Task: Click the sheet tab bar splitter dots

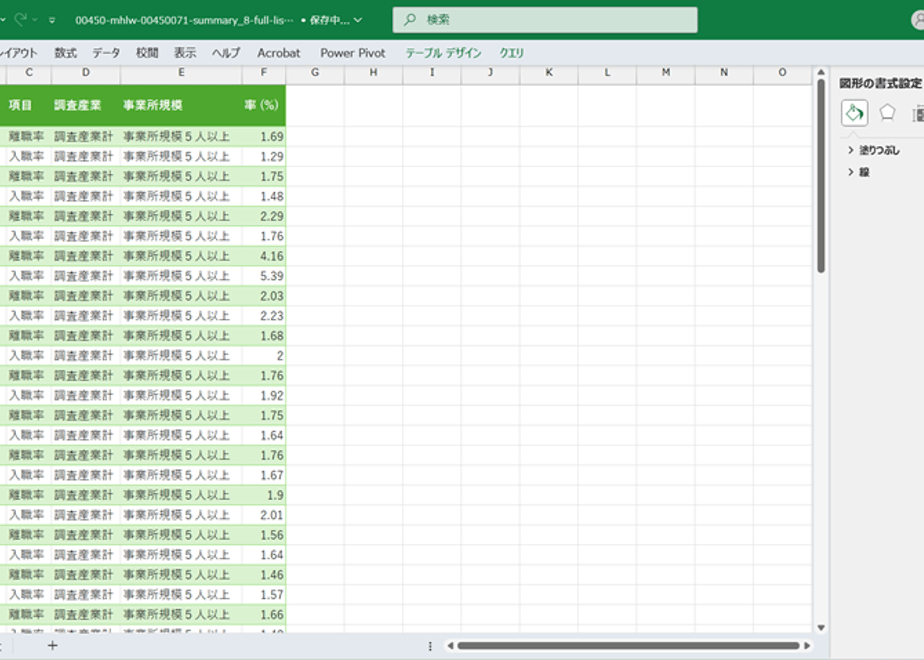Action: (430, 646)
